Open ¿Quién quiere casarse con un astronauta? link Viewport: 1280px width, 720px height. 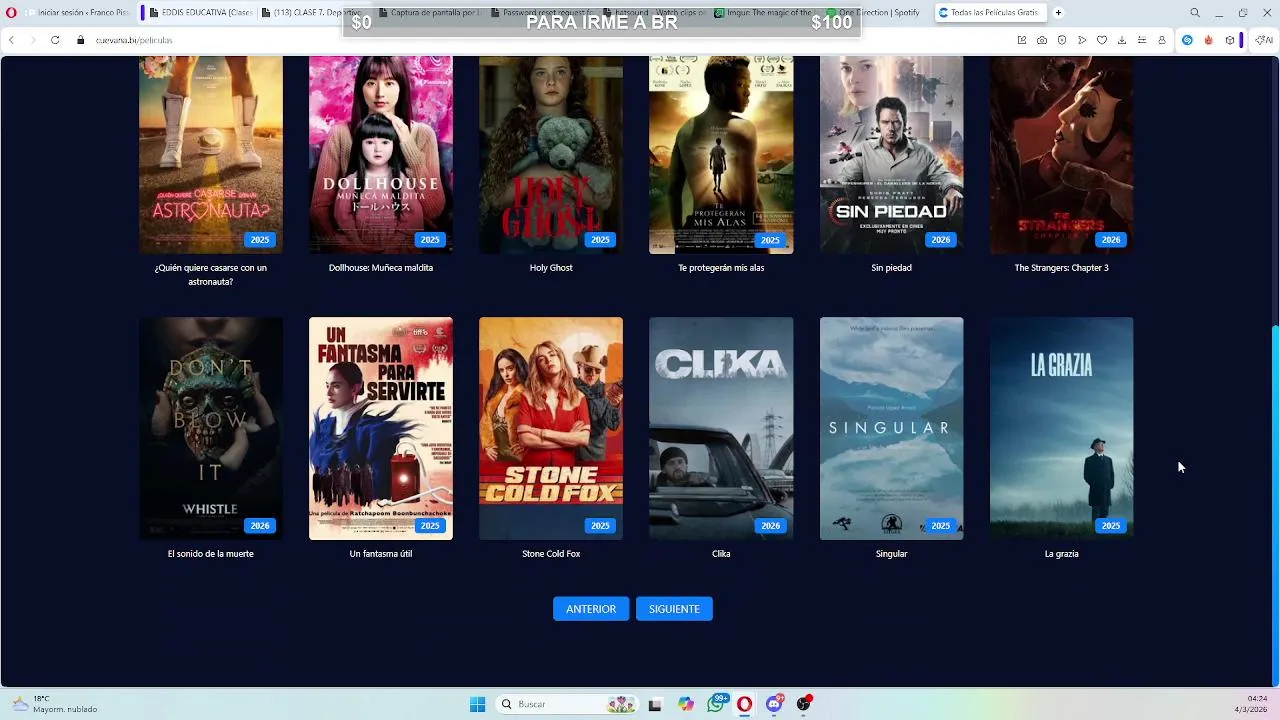[211, 275]
